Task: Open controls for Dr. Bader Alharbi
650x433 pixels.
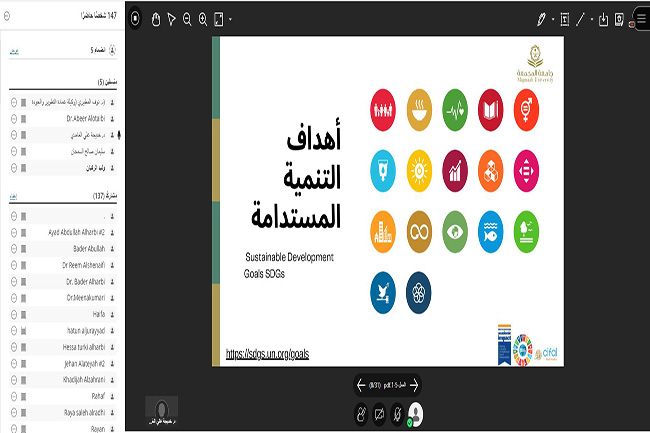Action: [14, 282]
